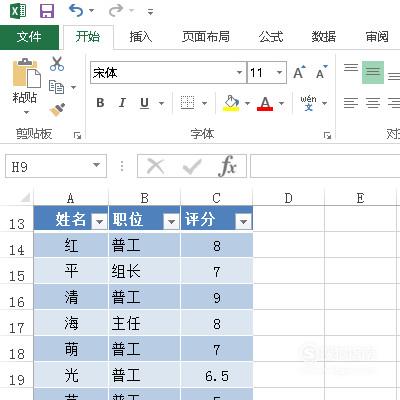This screenshot has width=400, height=400.
Task: Open Insert Function with the fx icon
Action: pos(228,166)
